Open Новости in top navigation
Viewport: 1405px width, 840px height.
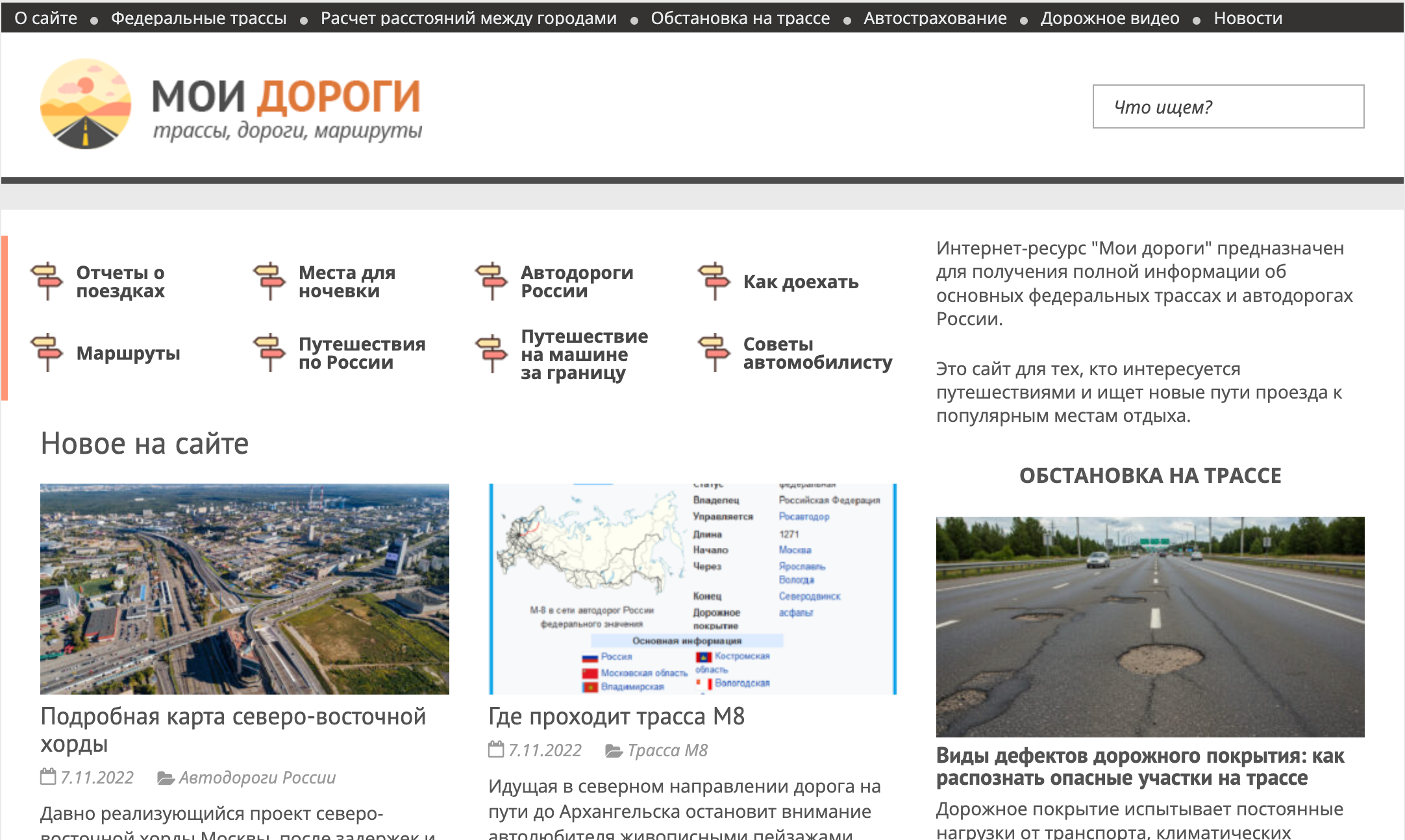click(x=1248, y=18)
